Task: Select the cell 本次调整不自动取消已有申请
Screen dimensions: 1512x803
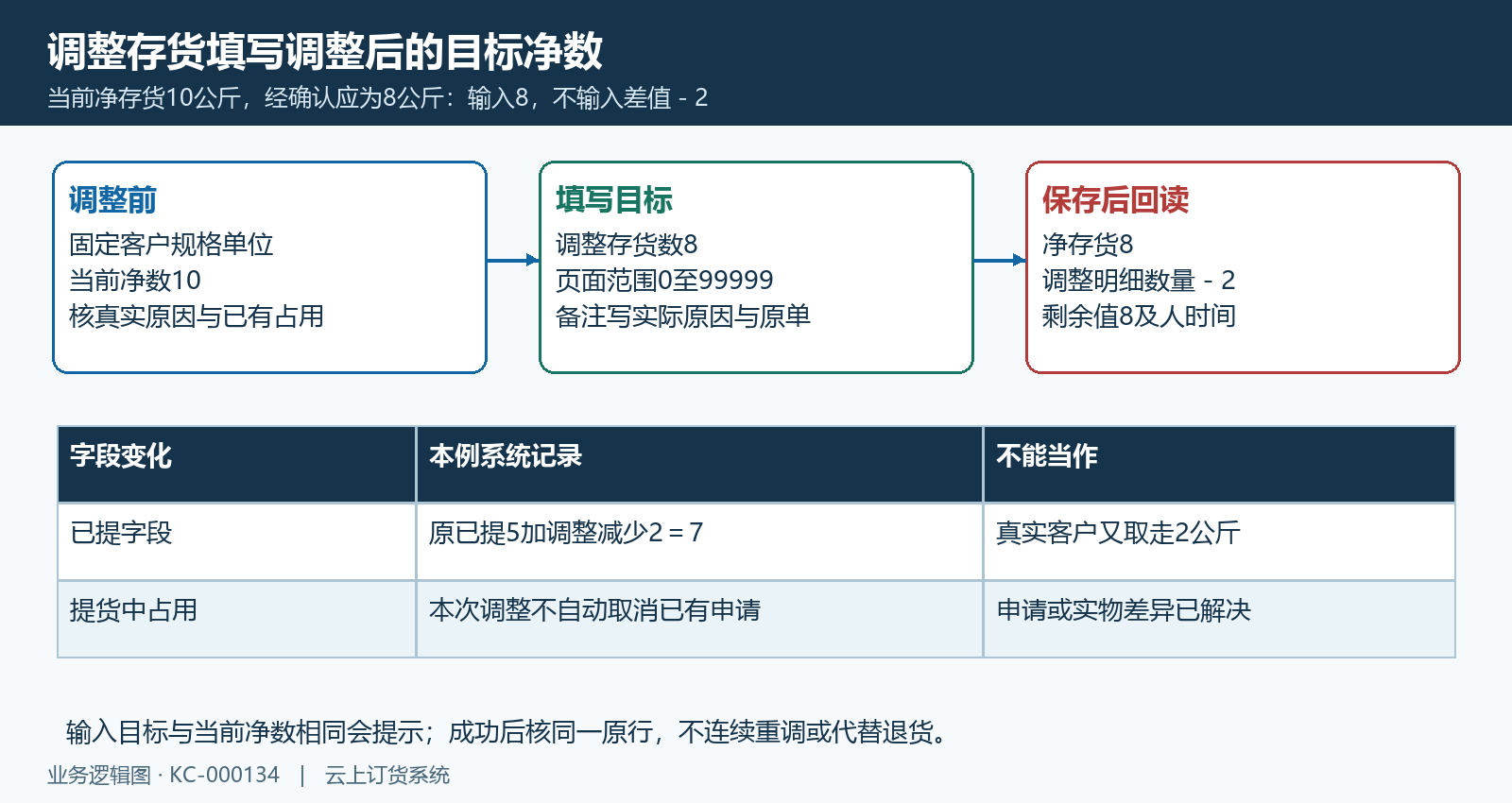Action: click(x=700, y=620)
